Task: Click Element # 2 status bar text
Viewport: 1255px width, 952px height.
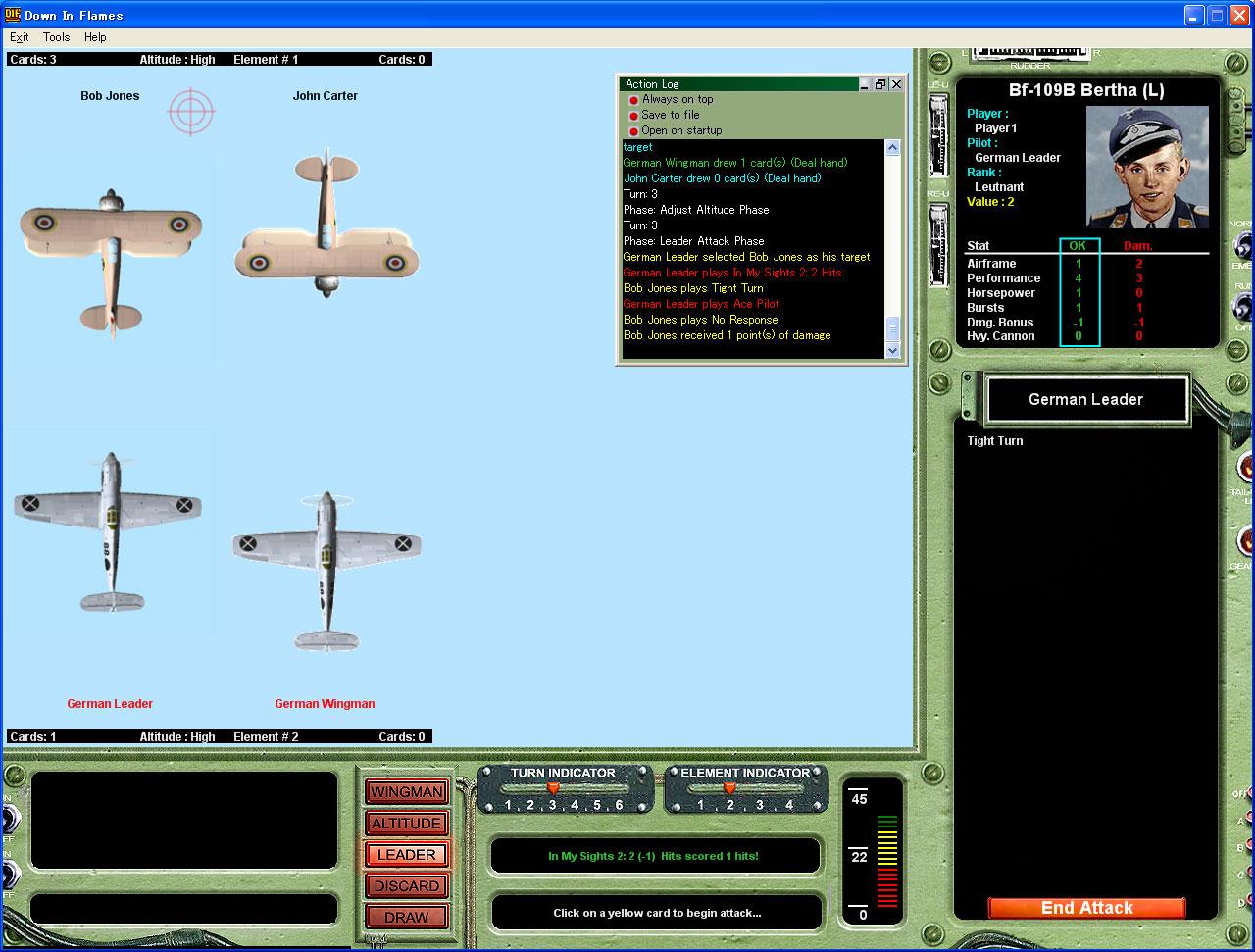Action: click(266, 737)
